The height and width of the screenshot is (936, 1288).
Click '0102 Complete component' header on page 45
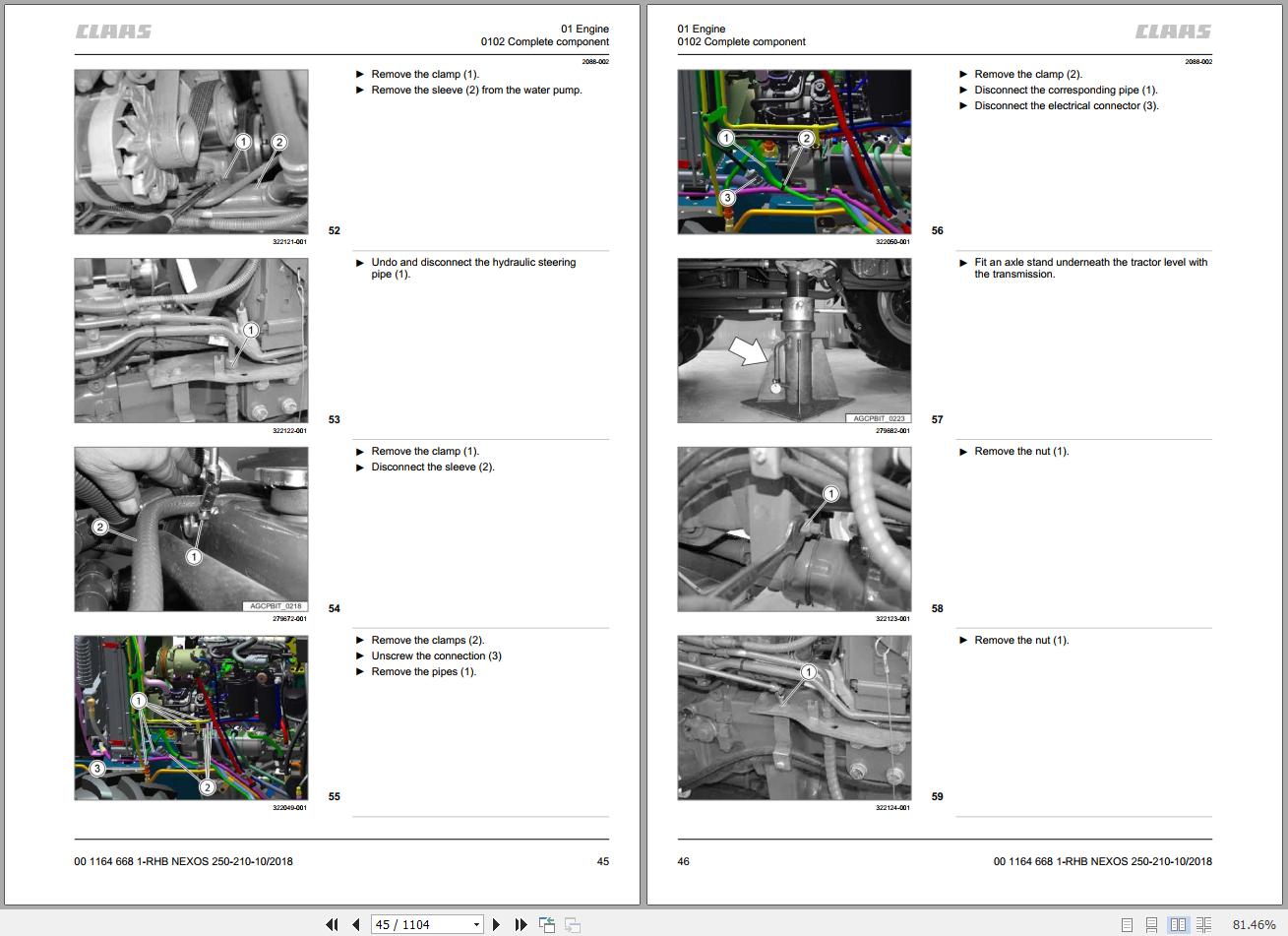tap(545, 41)
